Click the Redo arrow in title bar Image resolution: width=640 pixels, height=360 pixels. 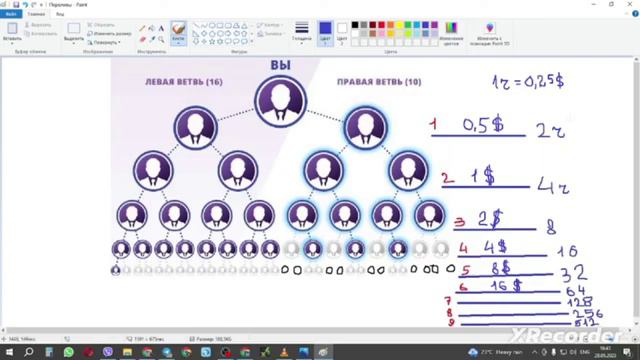34,4
